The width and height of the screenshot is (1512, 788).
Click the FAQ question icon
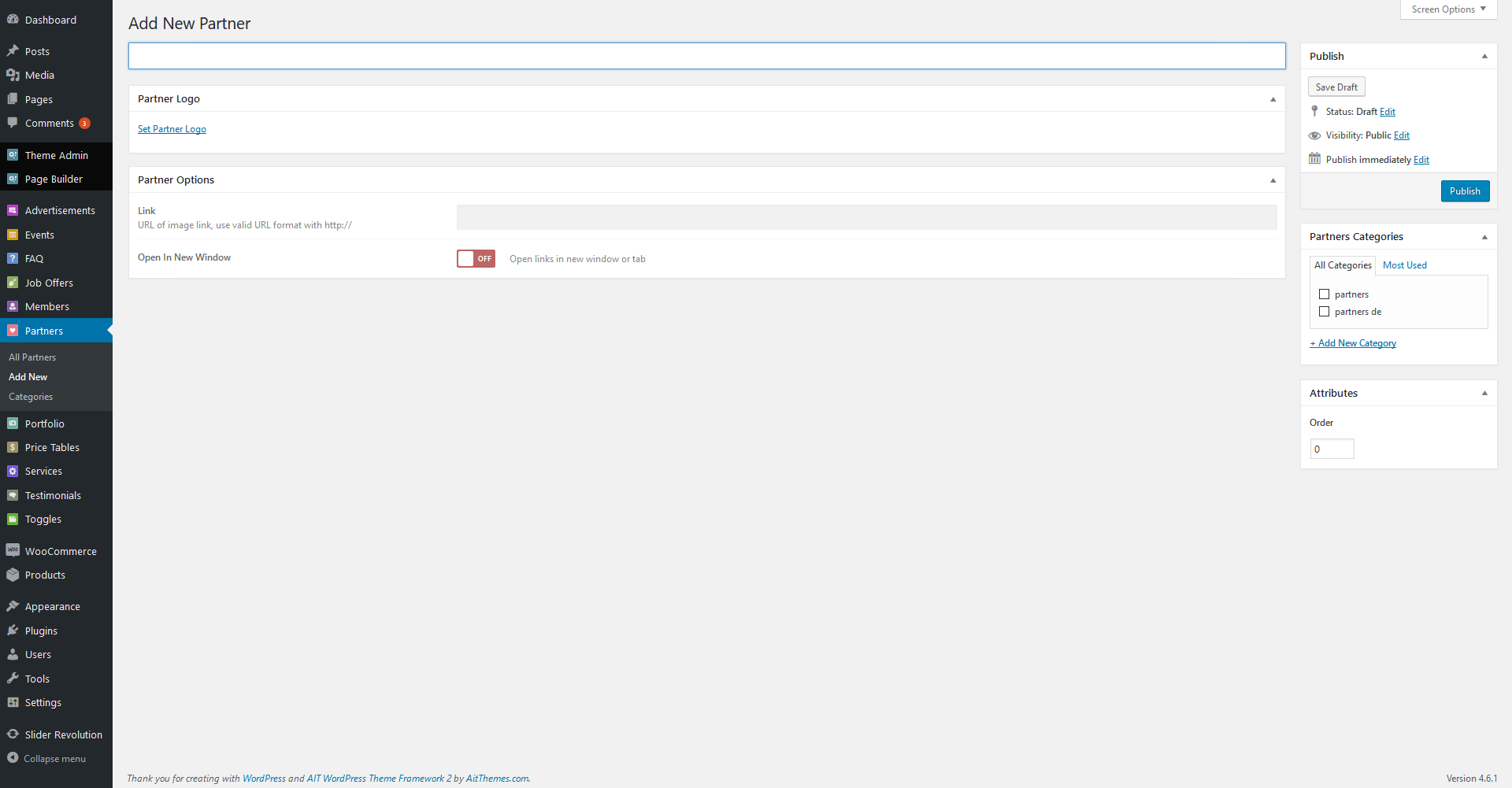[x=13, y=258]
